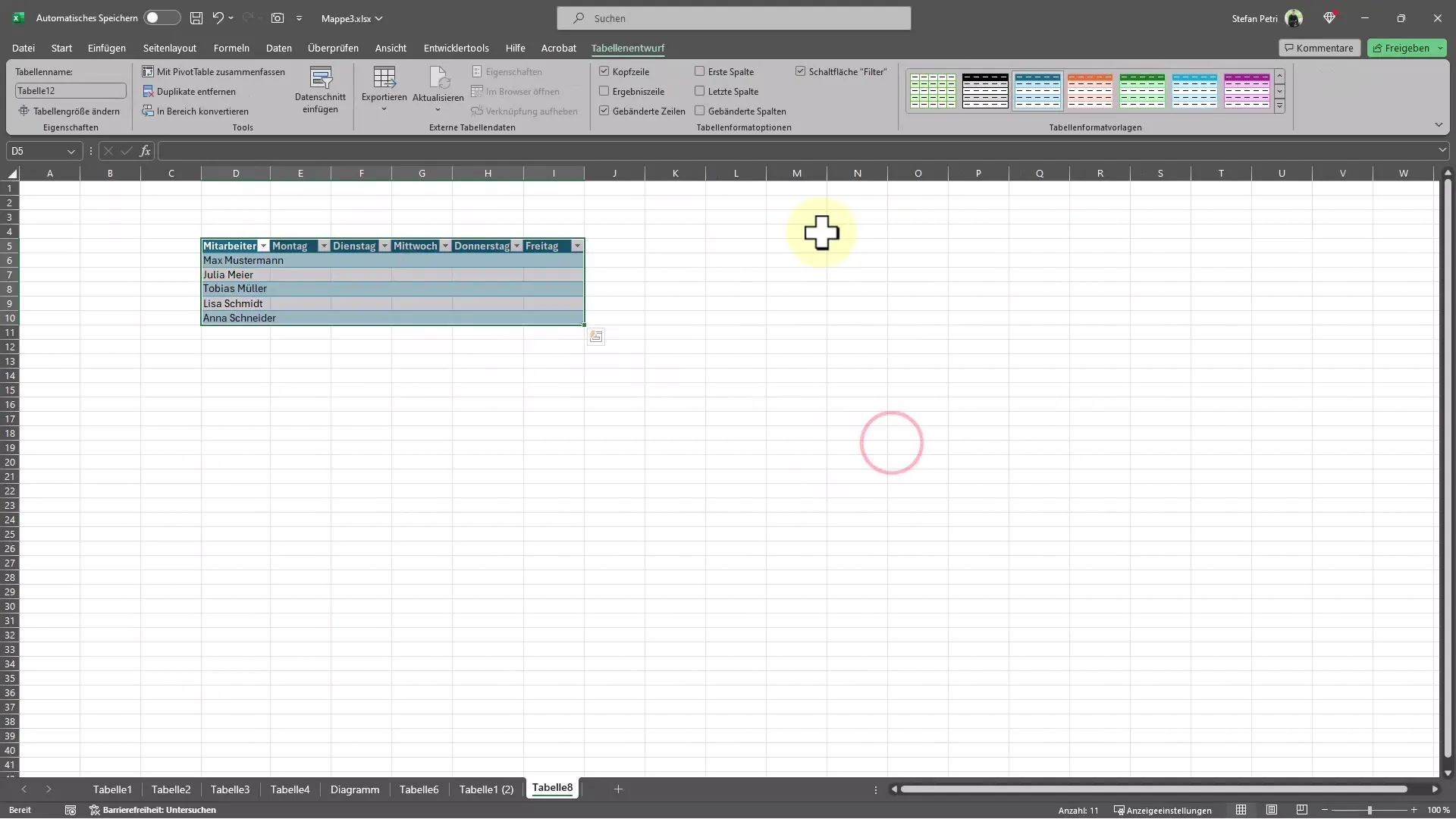Click the macro recording status icon
This screenshot has width=1456, height=819.
(x=71, y=810)
